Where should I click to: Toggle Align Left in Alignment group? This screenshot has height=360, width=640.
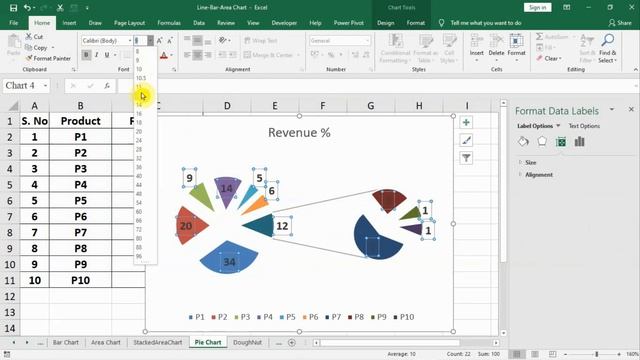(187, 55)
